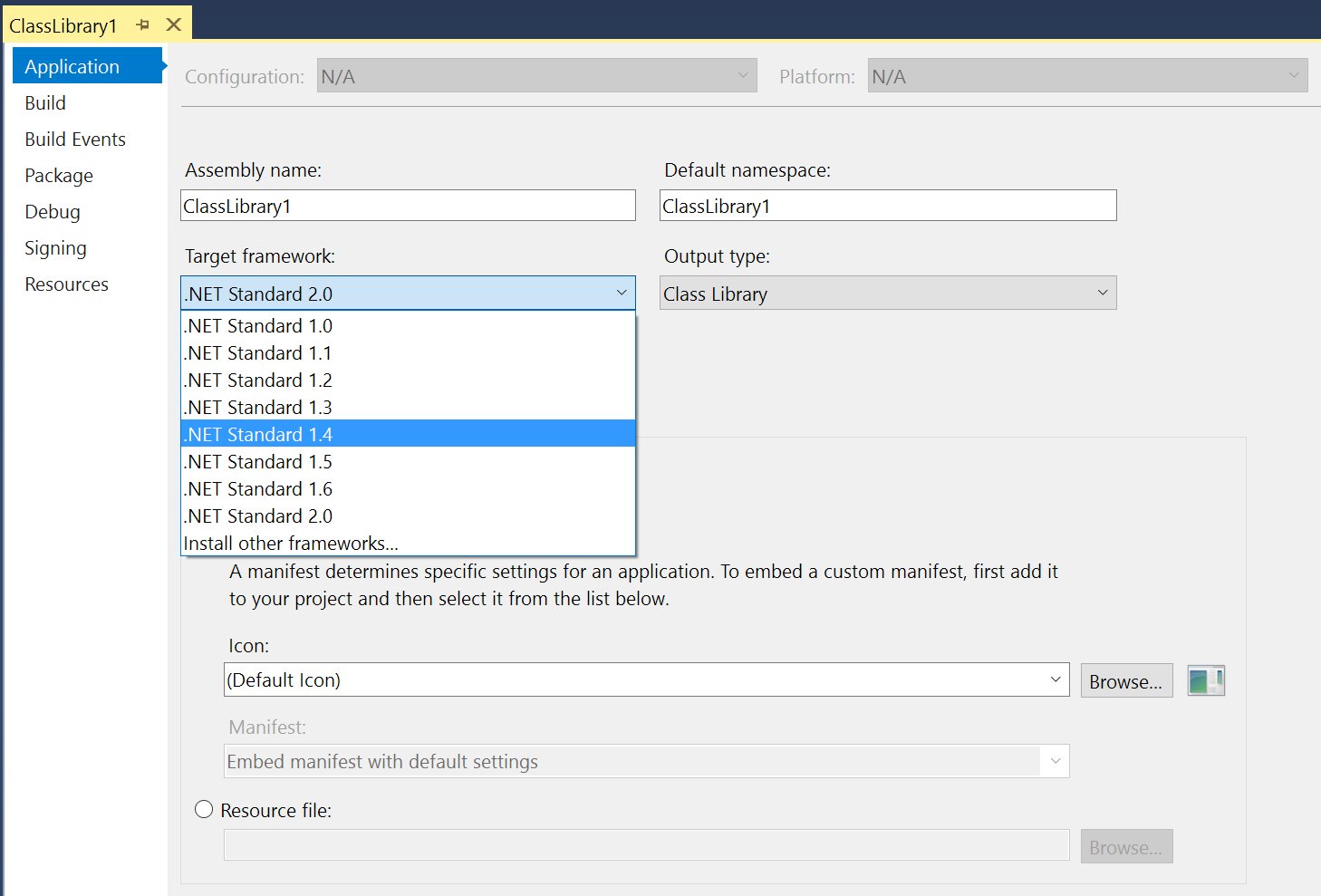
Task: Switch to the Build Events page
Action: click(75, 139)
